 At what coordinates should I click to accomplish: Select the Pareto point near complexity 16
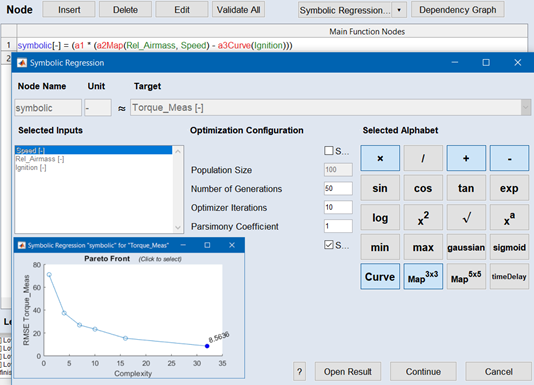pyautogui.click(x=125, y=338)
